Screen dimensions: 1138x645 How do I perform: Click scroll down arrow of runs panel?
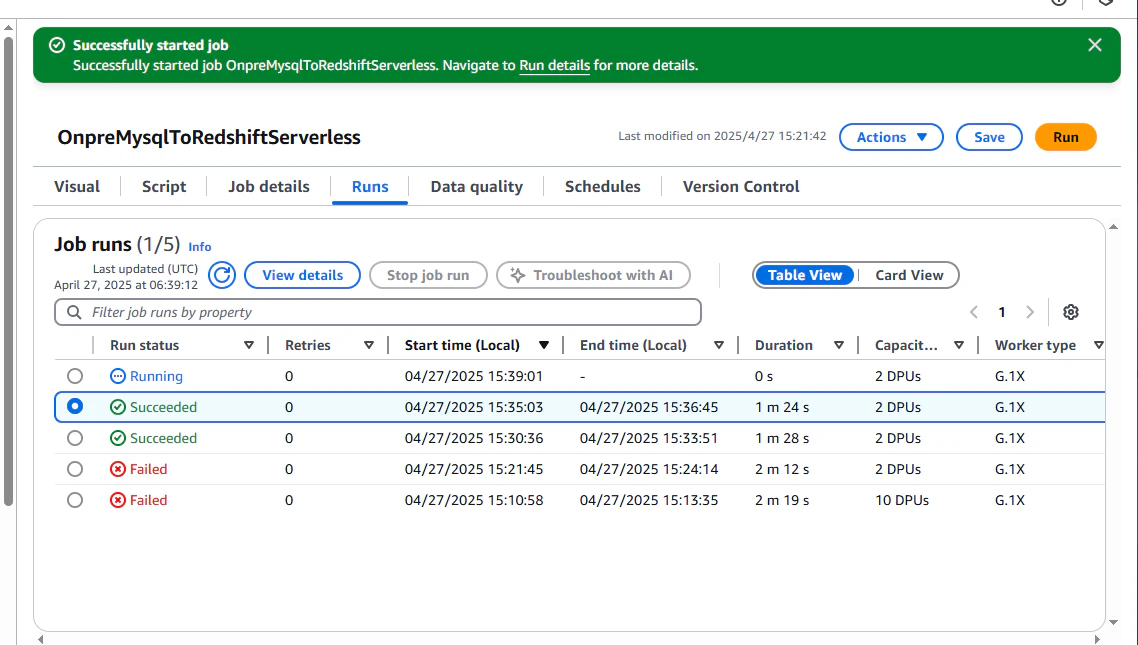pos(1113,623)
